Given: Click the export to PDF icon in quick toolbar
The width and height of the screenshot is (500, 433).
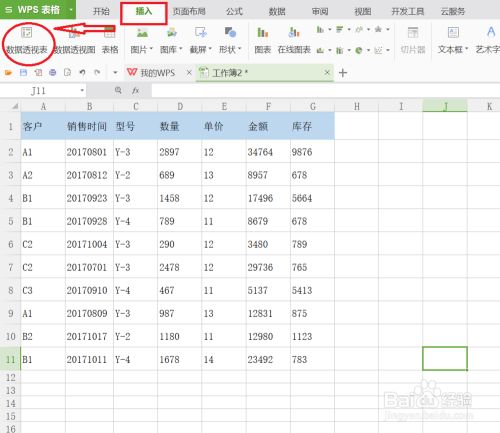Looking at the screenshot, I should [x=38, y=72].
